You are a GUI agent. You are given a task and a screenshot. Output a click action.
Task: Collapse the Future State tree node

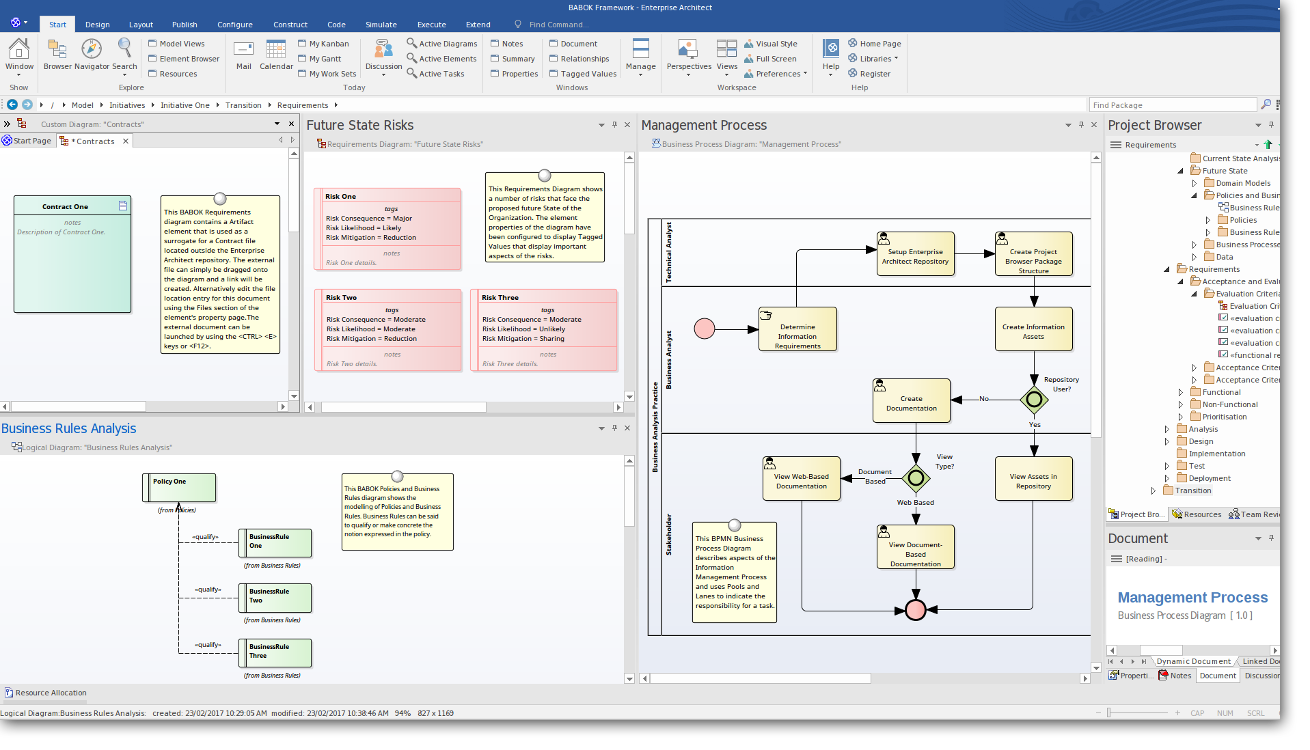pyautogui.click(x=1181, y=171)
